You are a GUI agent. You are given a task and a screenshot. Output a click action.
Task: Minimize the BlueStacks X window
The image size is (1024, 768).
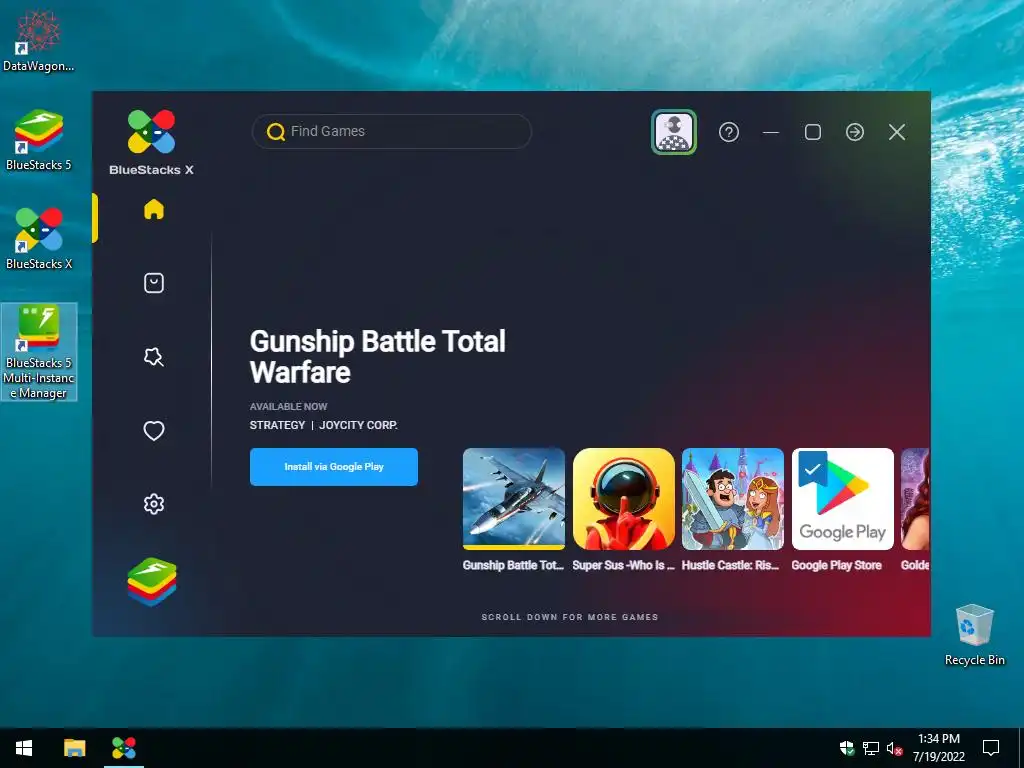click(x=771, y=132)
